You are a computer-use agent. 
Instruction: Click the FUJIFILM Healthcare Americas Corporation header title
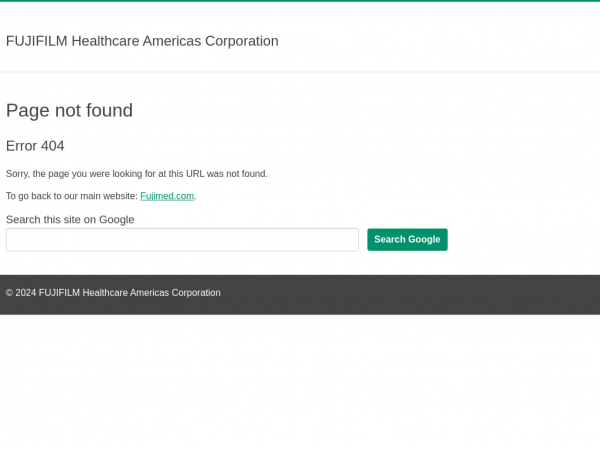(x=142, y=41)
